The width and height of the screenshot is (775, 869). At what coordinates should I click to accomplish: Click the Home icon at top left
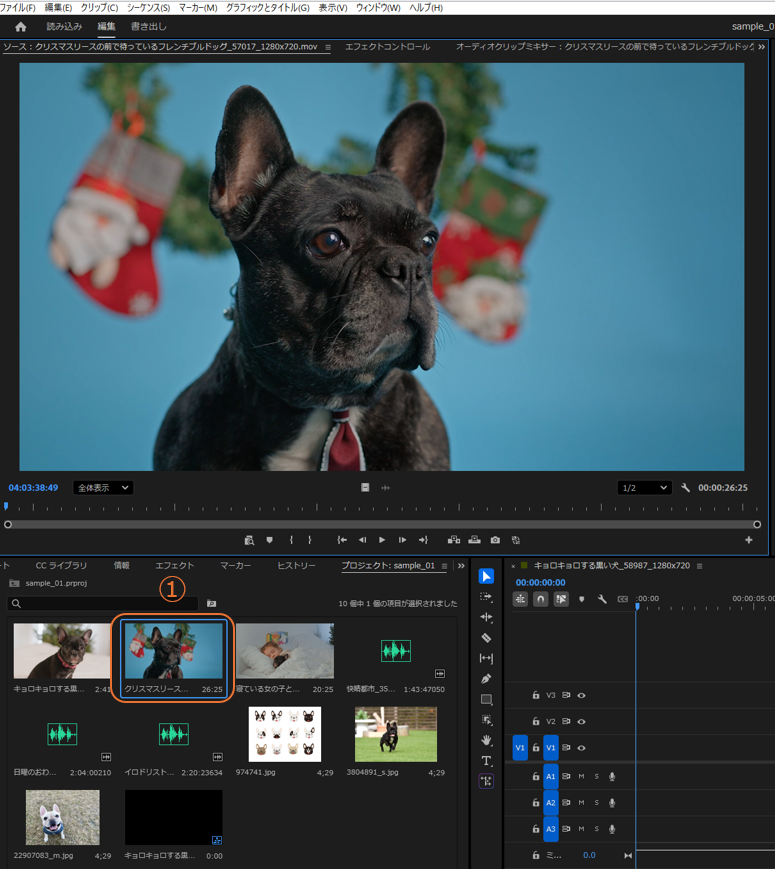[x=21, y=27]
